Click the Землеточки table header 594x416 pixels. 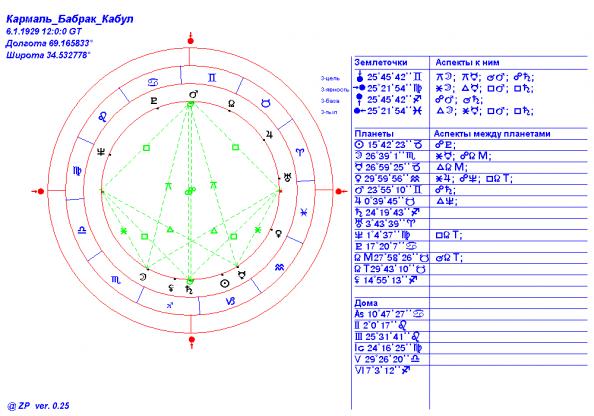381,63
